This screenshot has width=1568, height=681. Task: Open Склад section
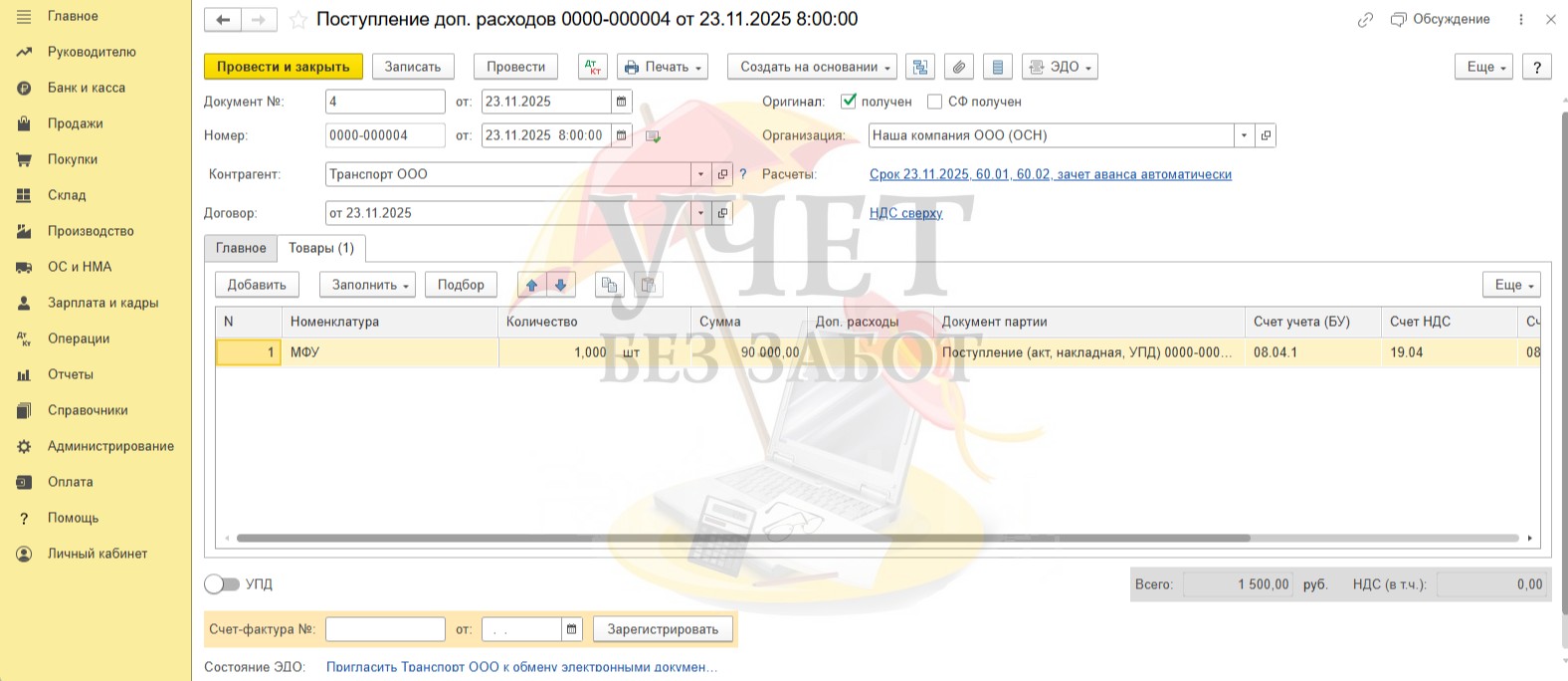(x=67, y=195)
